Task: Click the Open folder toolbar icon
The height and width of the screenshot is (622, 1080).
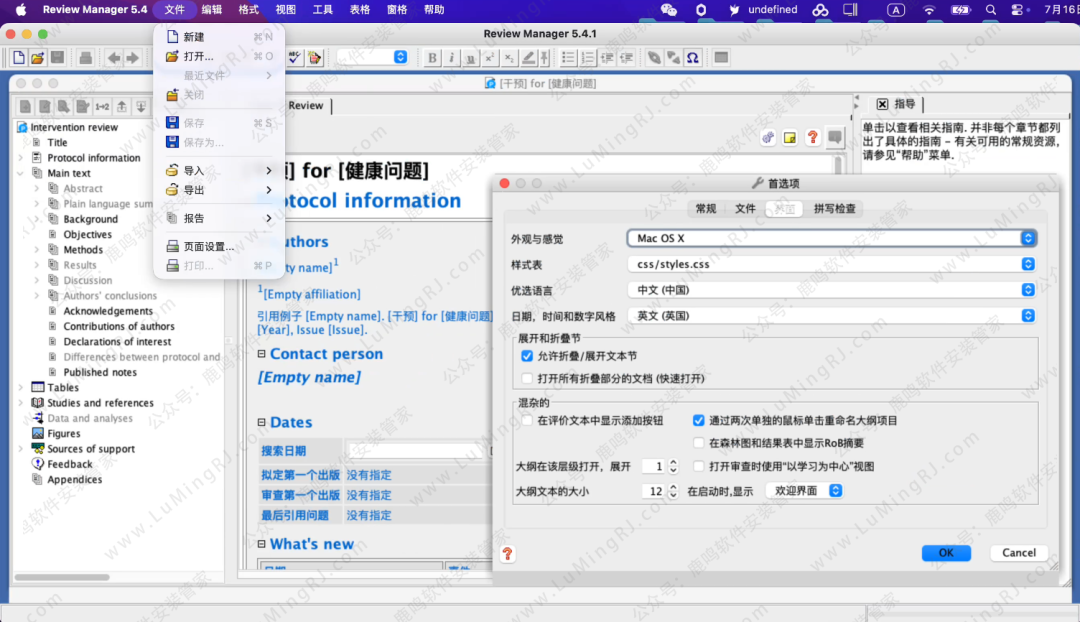Action: [x=38, y=58]
